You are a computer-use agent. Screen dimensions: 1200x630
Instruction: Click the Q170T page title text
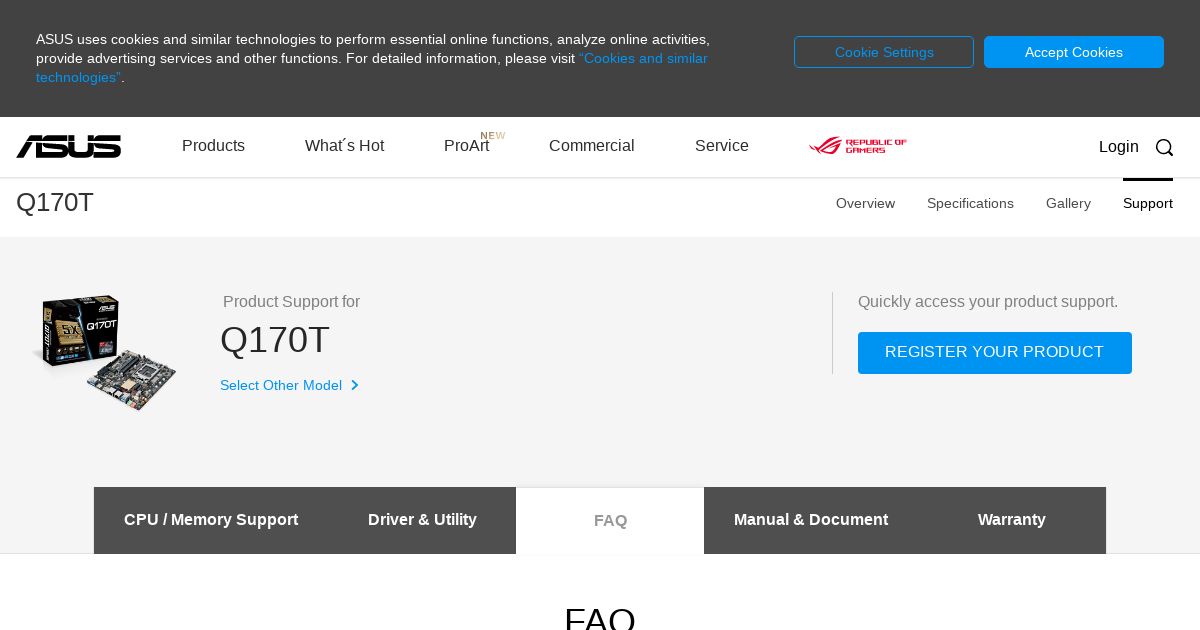pos(55,202)
